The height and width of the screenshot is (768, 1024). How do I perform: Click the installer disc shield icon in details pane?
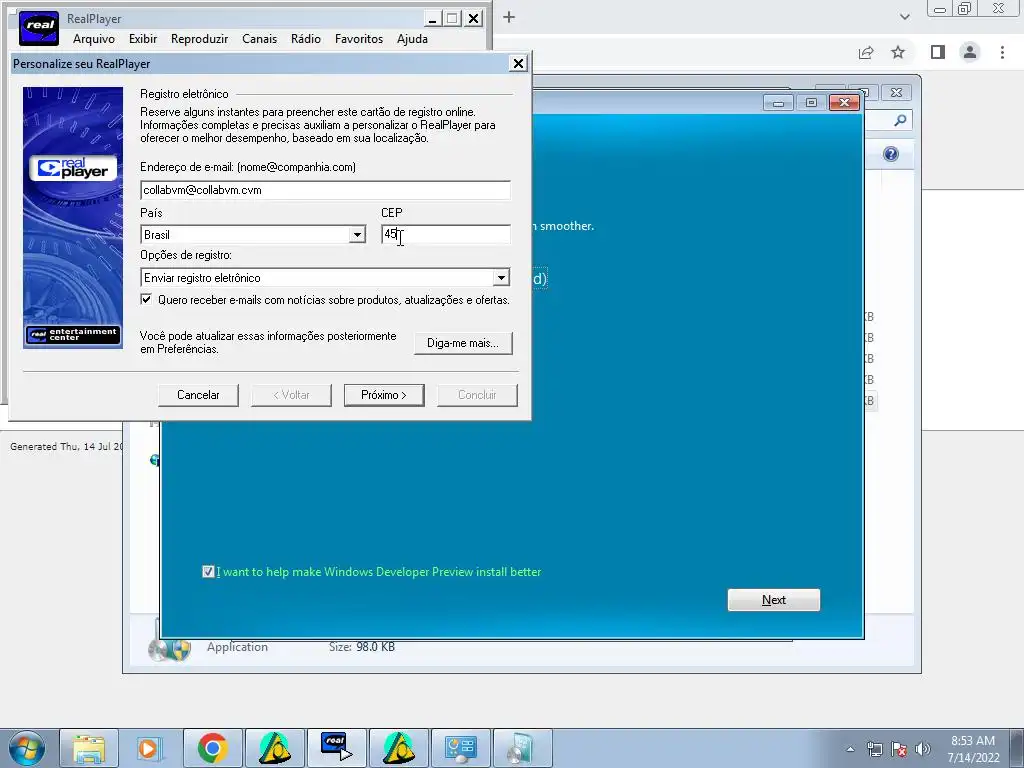click(169, 648)
